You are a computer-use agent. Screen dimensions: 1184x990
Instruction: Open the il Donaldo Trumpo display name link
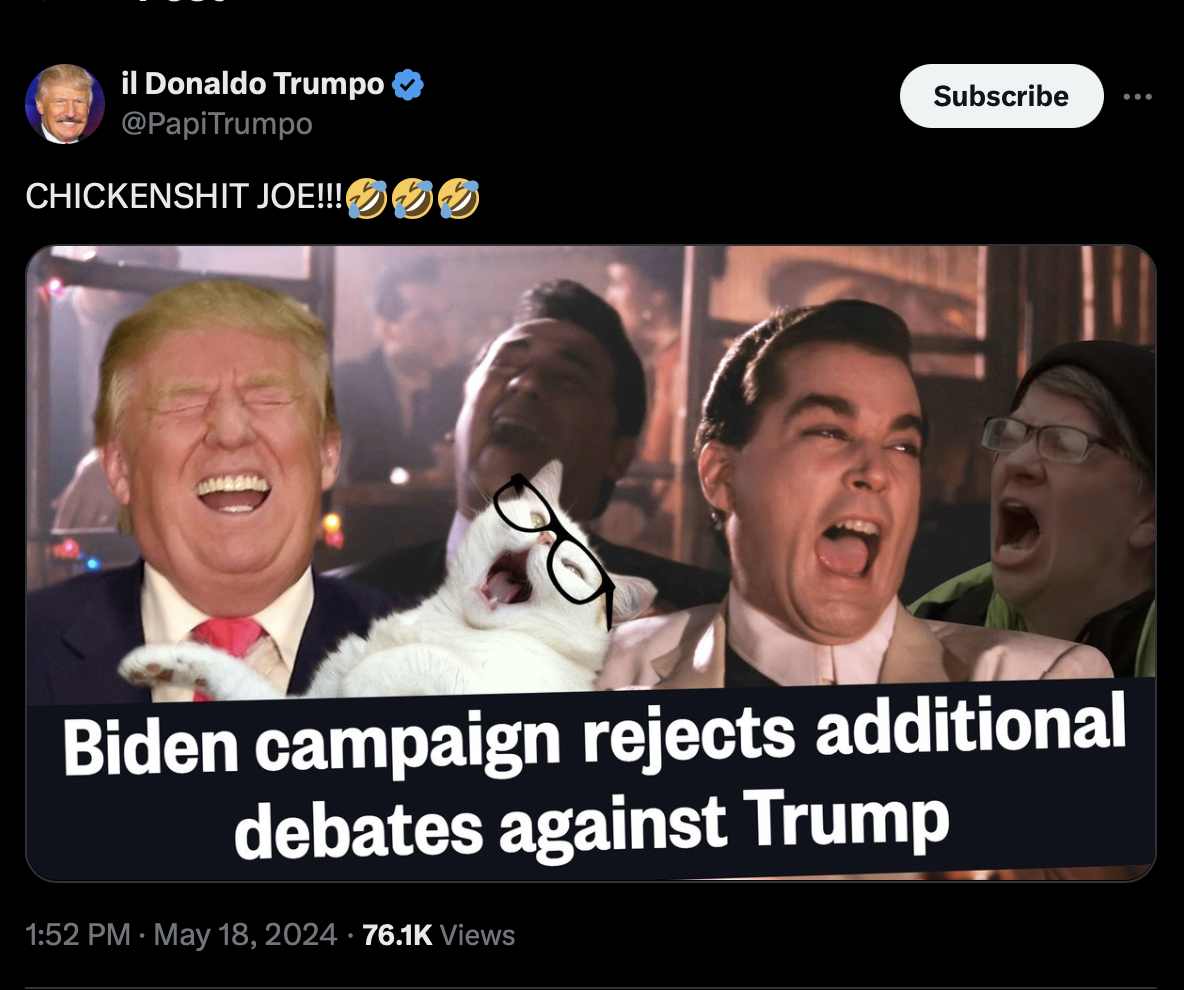point(253,84)
